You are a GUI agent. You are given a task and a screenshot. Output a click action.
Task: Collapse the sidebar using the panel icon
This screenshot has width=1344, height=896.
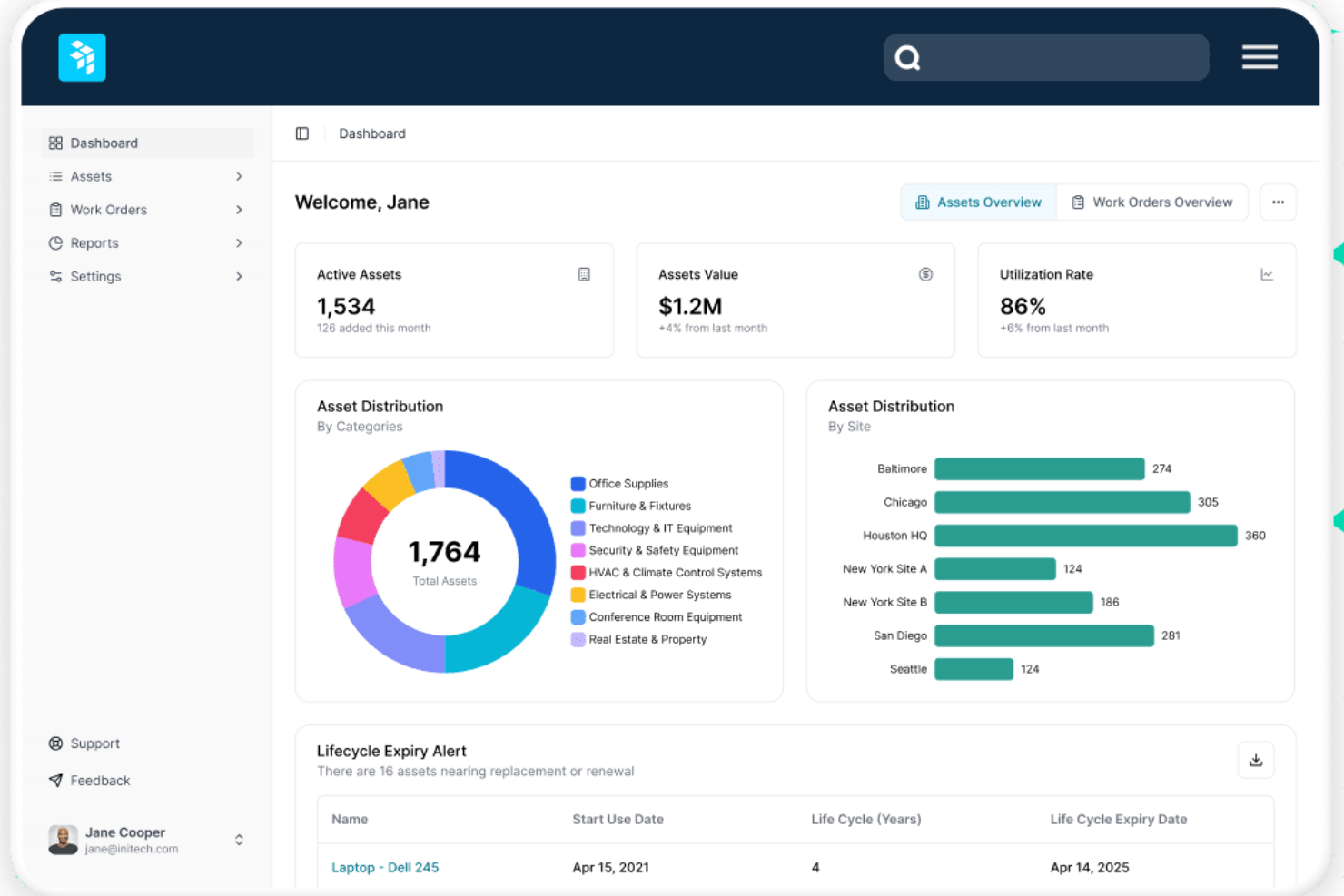pos(302,133)
